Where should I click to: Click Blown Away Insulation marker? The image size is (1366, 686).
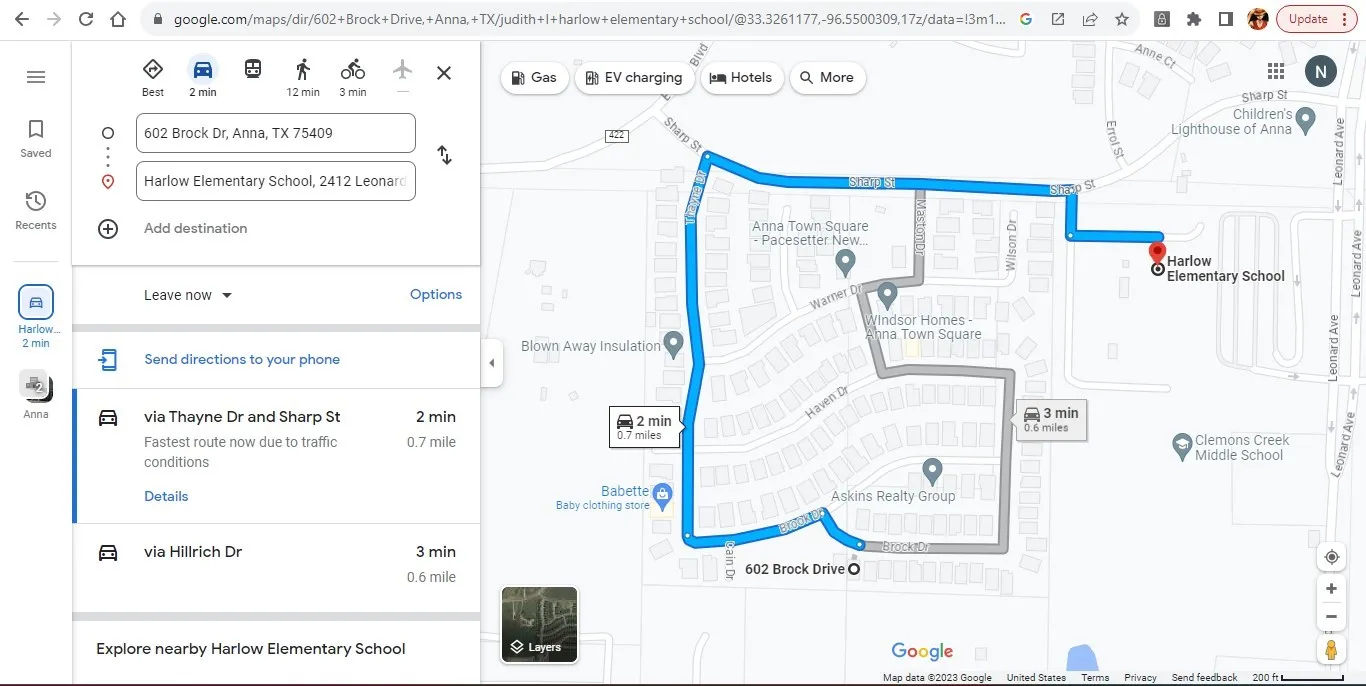[x=673, y=345]
